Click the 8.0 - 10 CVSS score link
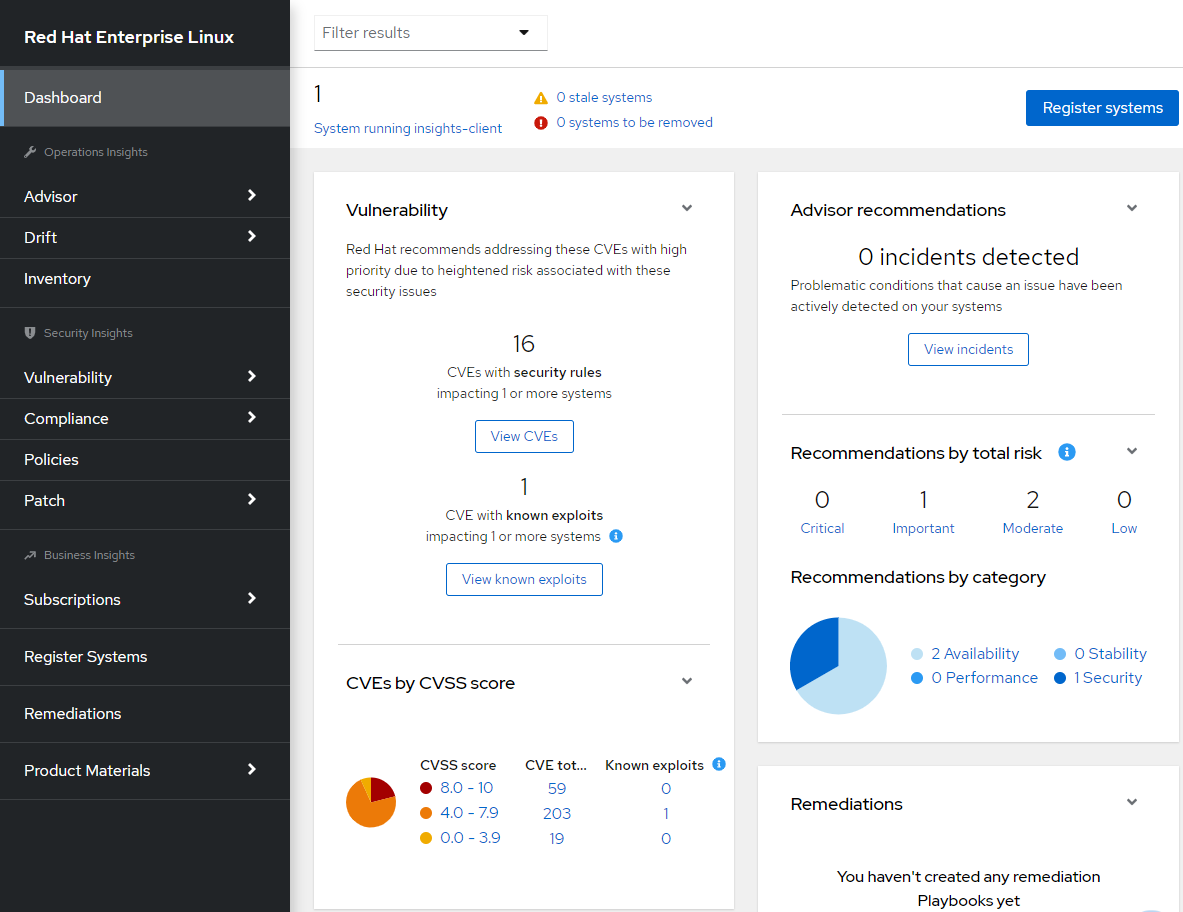This screenshot has height=912, width=1183. 466,788
